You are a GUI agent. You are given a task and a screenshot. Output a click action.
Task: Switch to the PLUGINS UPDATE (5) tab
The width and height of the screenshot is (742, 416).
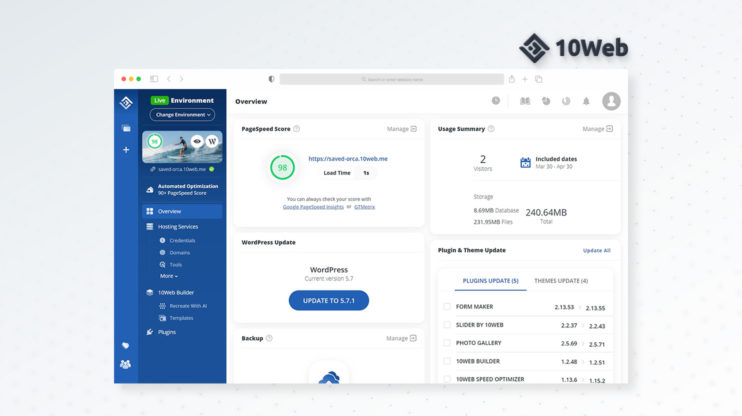point(490,281)
